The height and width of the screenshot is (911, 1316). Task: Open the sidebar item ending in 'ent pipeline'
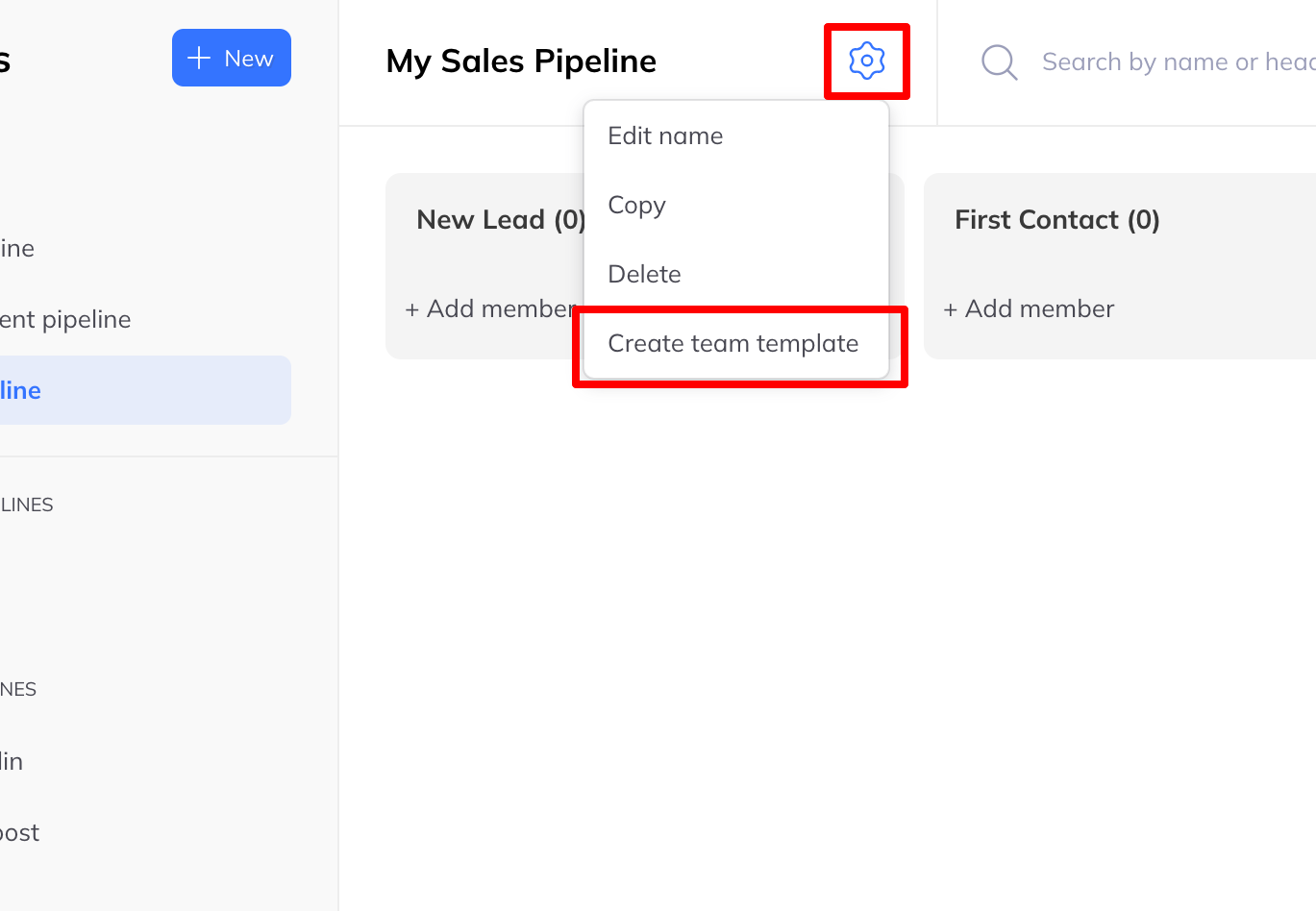(x=65, y=319)
